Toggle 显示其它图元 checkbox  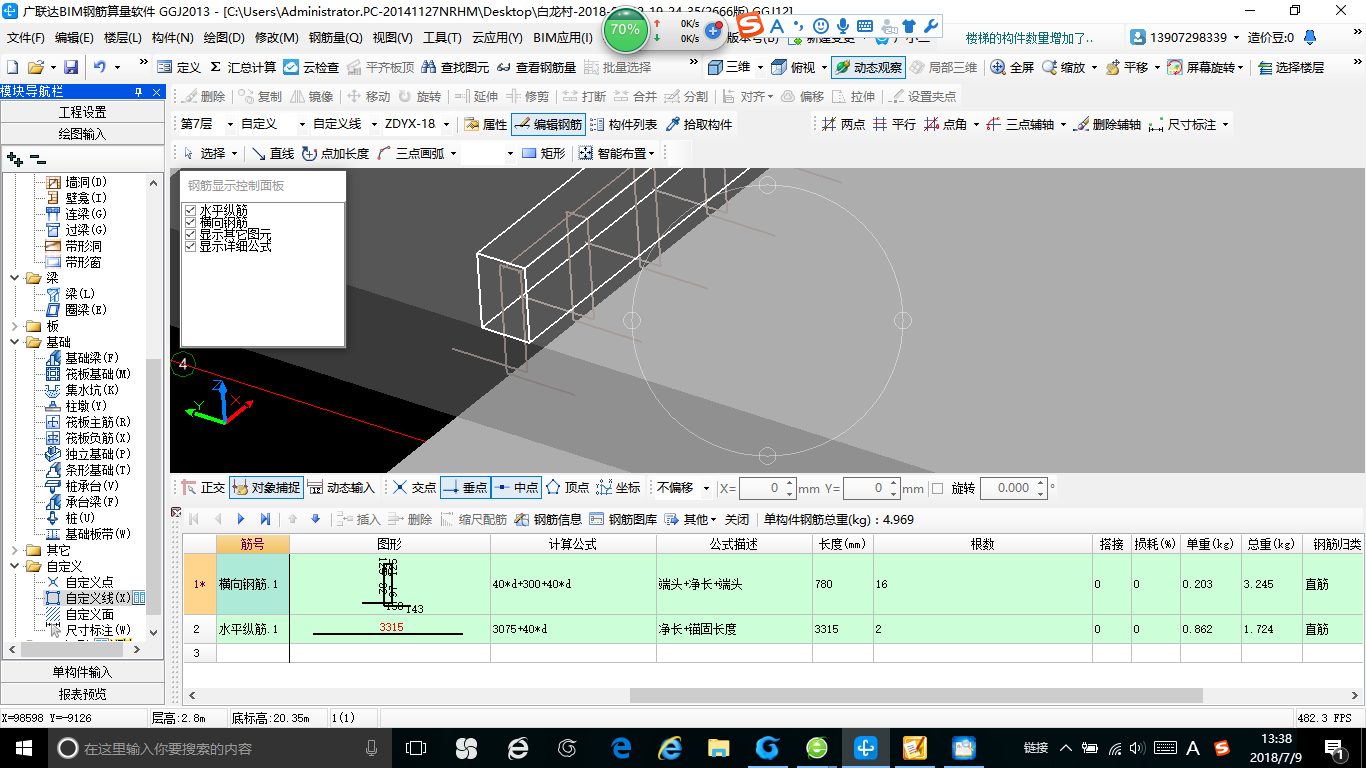190,234
